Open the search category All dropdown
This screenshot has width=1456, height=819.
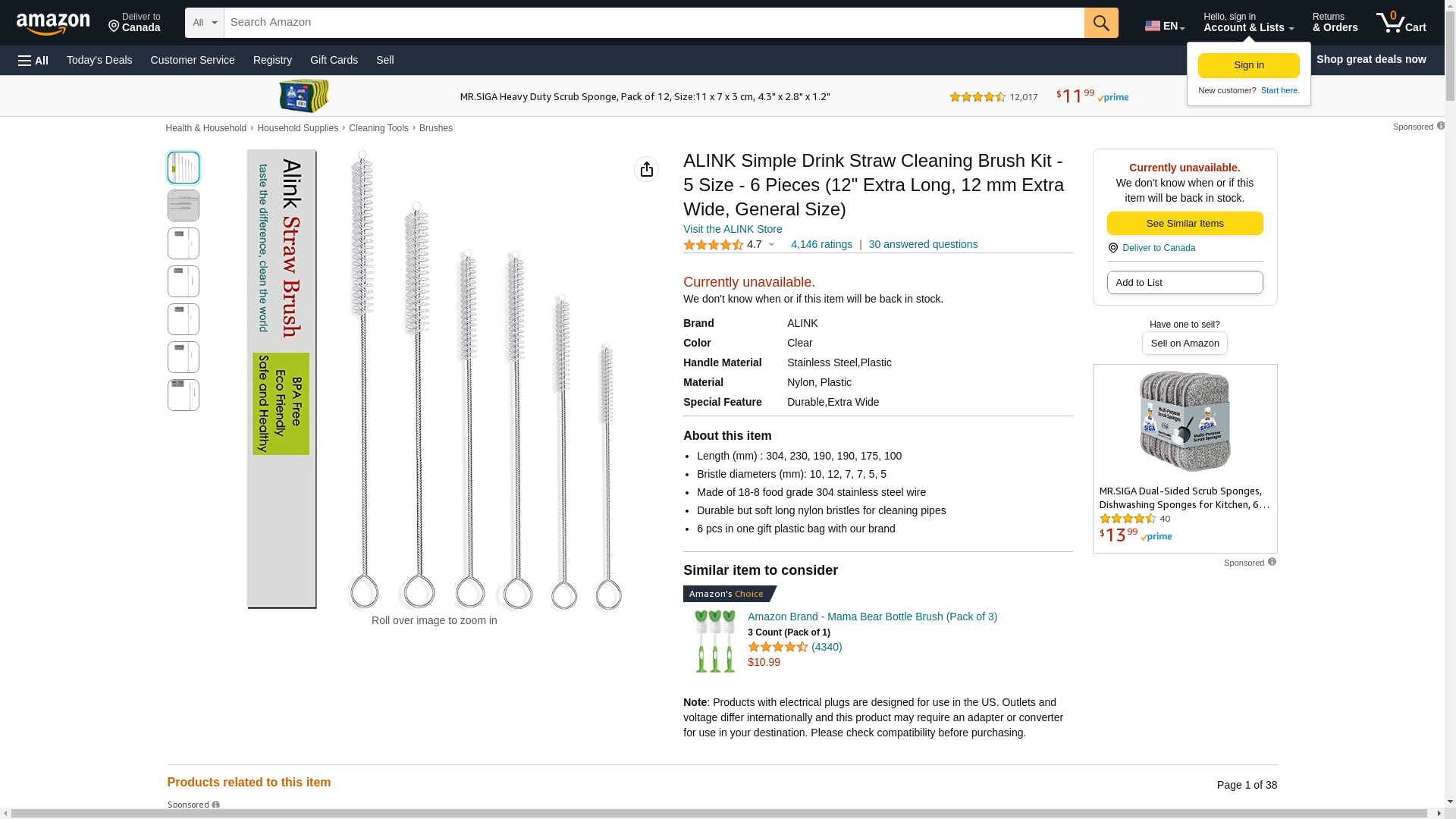204,23
